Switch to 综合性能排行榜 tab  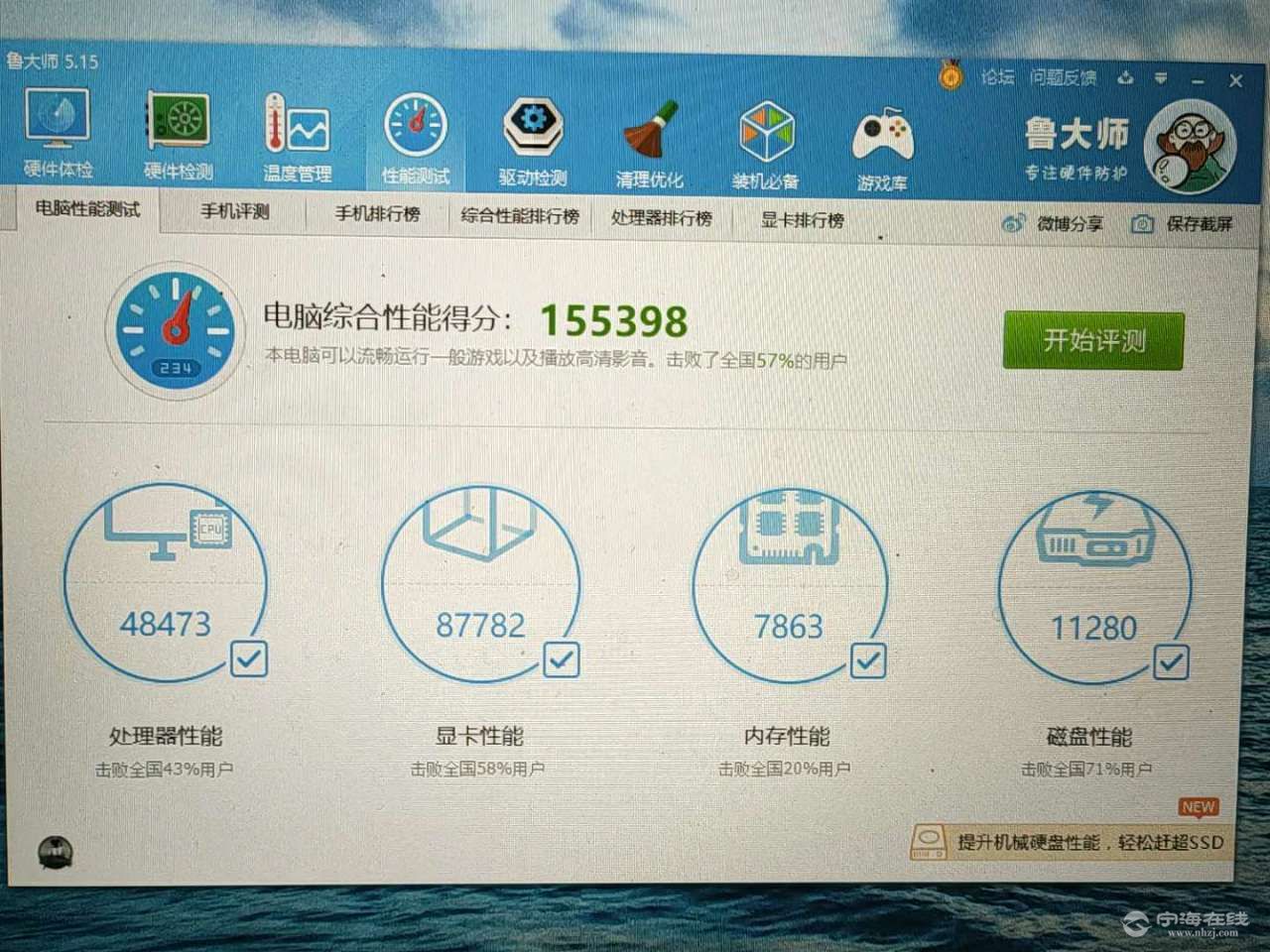pyautogui.click(x=520, y=215)
